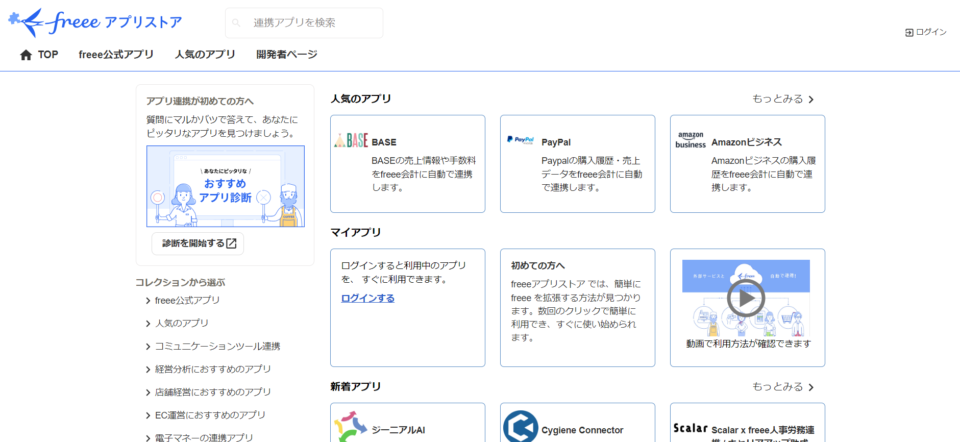
Task: Expand 電子マネーの連携アプリ chevron
Action: (148, 438)
